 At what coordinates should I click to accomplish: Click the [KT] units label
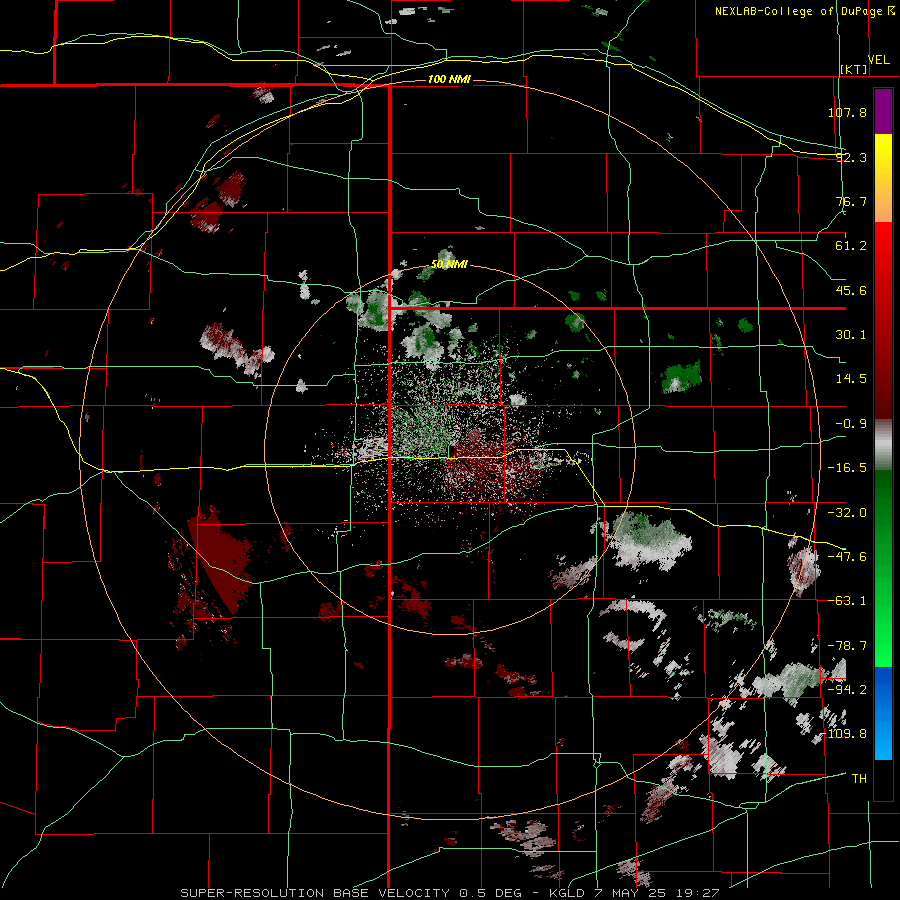pos(854,69)
